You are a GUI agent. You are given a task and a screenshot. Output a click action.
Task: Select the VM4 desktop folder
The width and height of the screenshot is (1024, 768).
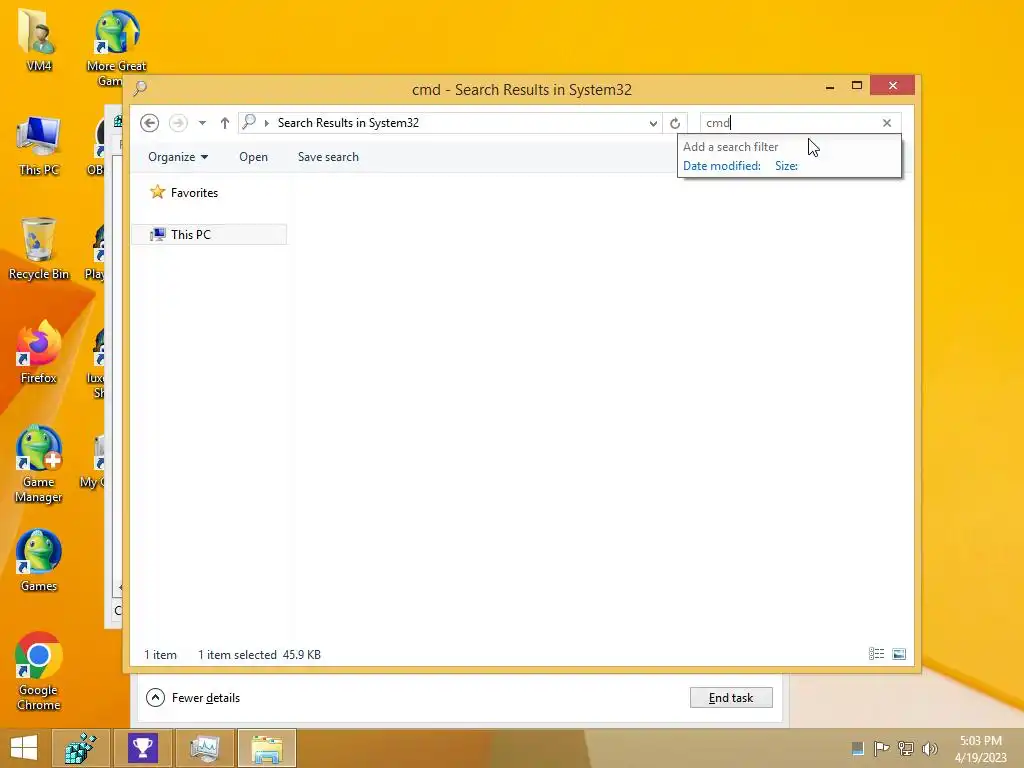pos(39,40)
